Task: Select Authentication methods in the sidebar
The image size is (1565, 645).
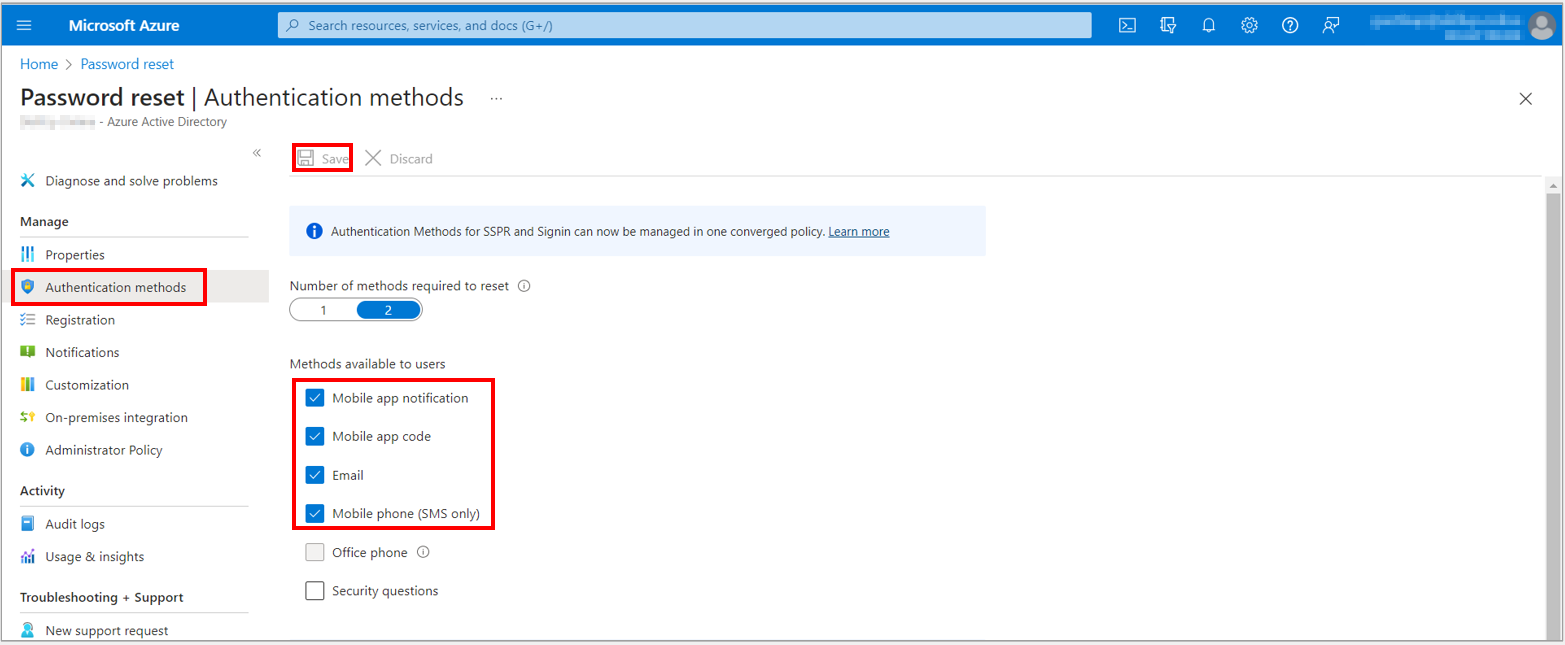Action: pyautogui.click(x=116, y=287)
